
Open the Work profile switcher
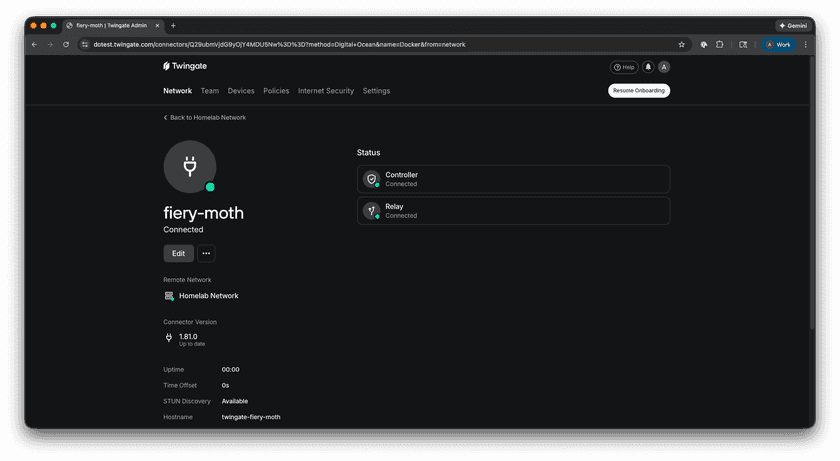pyautogui.click(x=778, y=44)
